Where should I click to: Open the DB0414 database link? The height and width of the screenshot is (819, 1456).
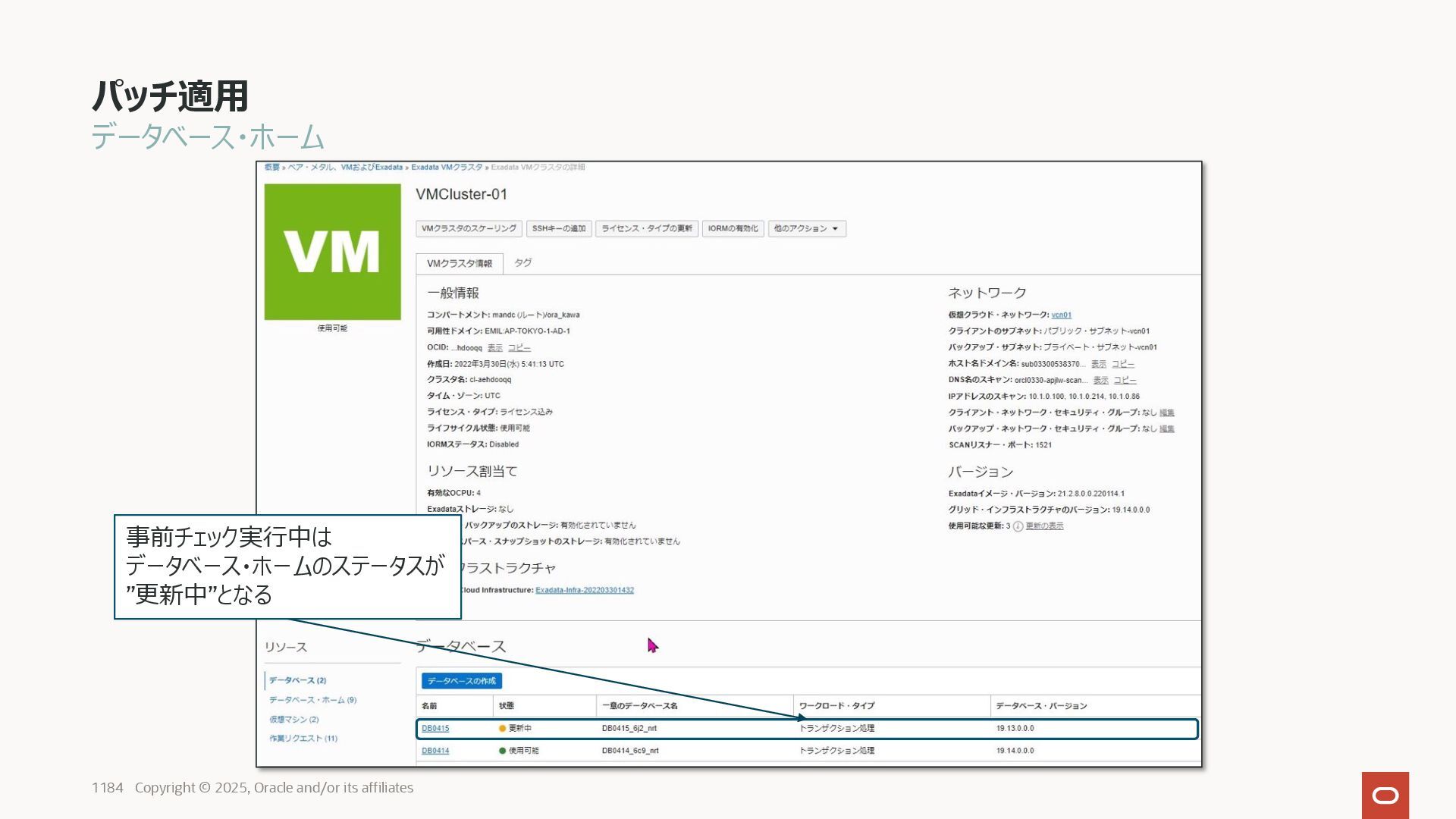pos(435,751)
